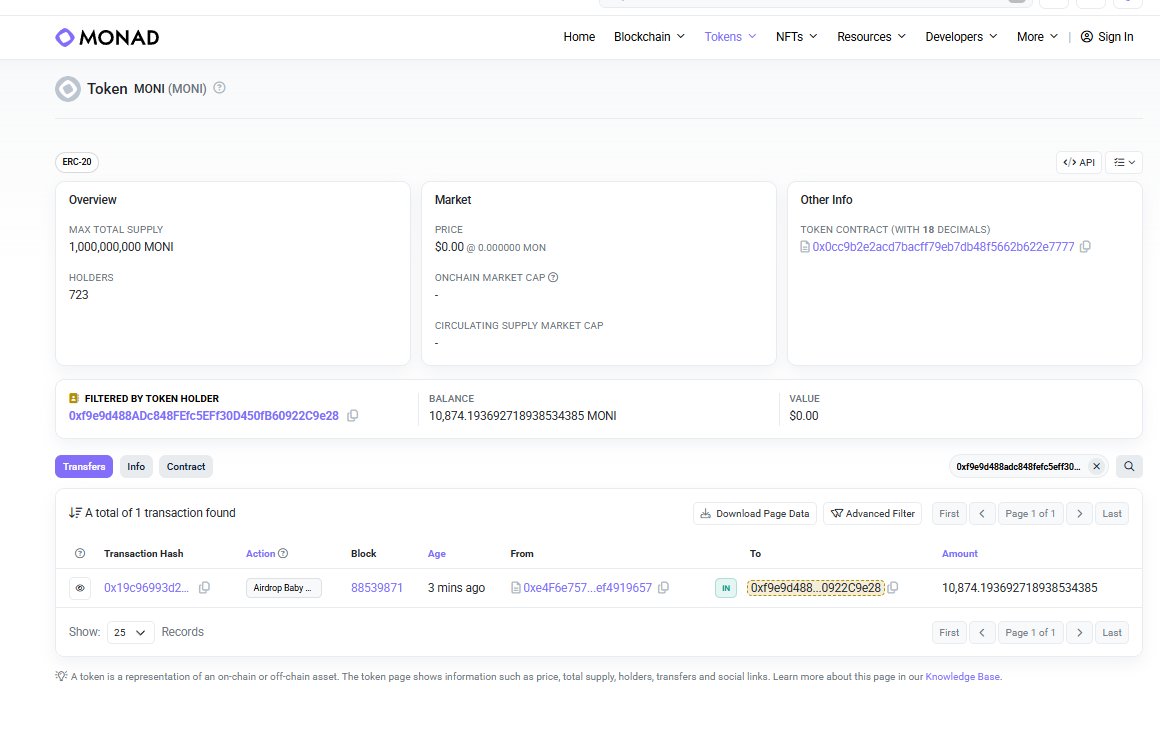Click the Airdrop Baby action badge

click(283, 588)
